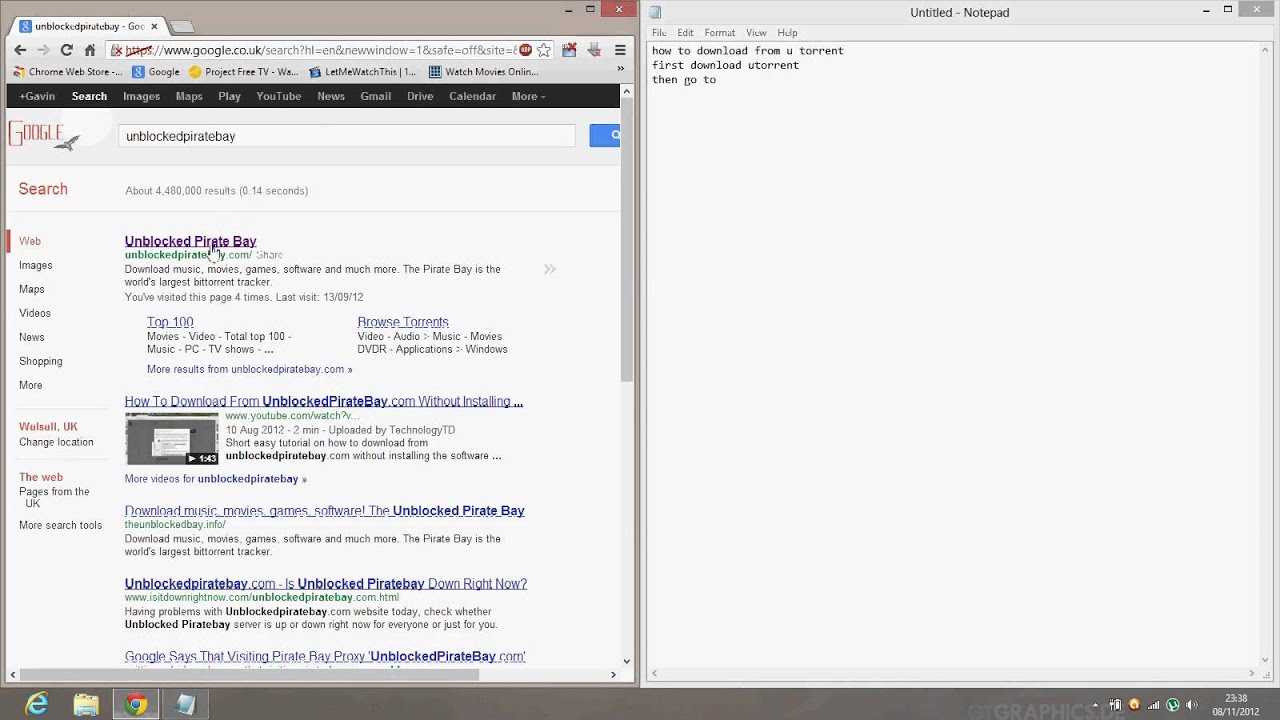Close the unblockedpiratebay Chrome tab
The height and width of the screenshot is (720, 1280).
point(154,26)
